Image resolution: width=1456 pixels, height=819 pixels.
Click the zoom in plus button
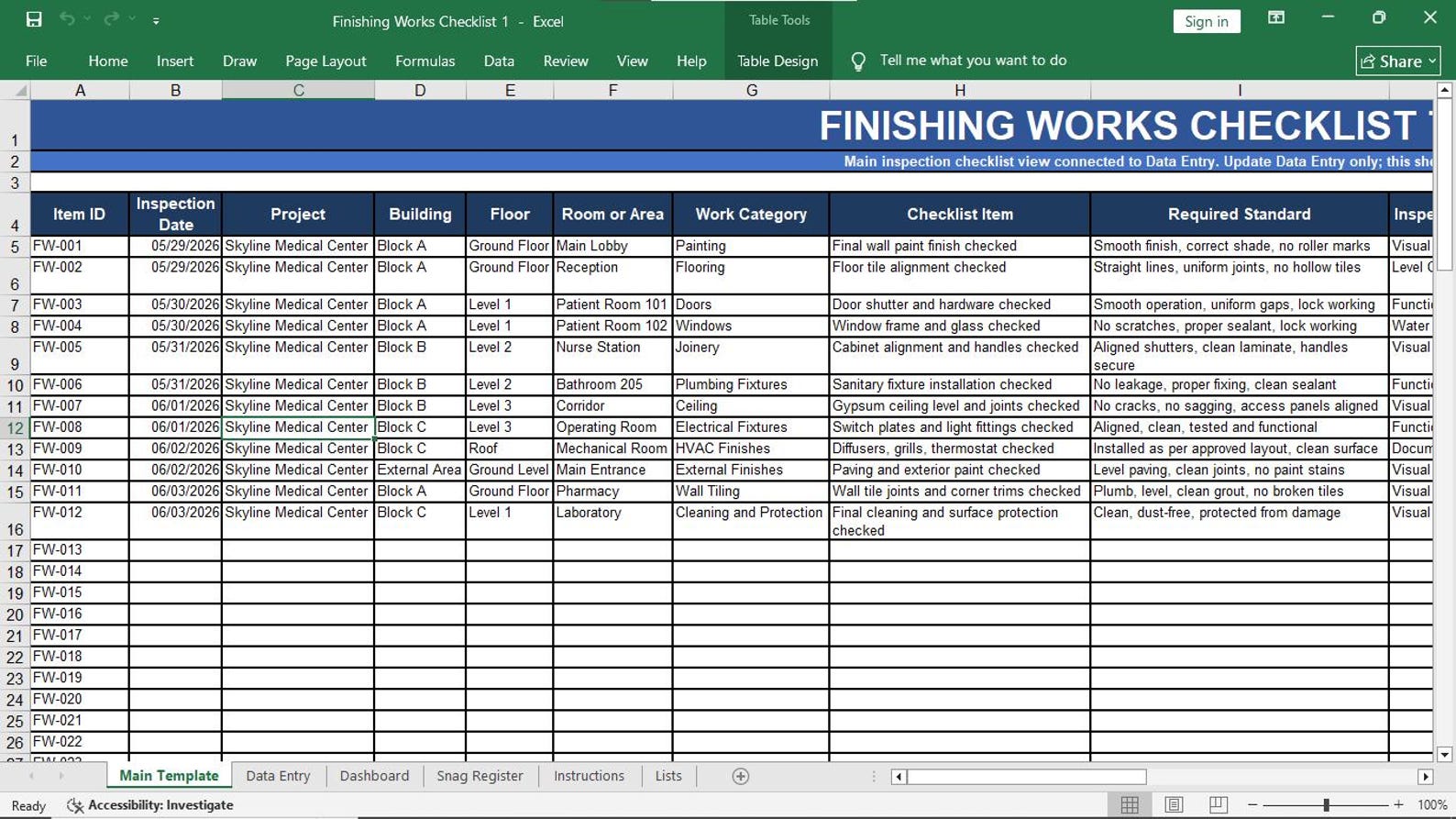(x=1398, y=805)
